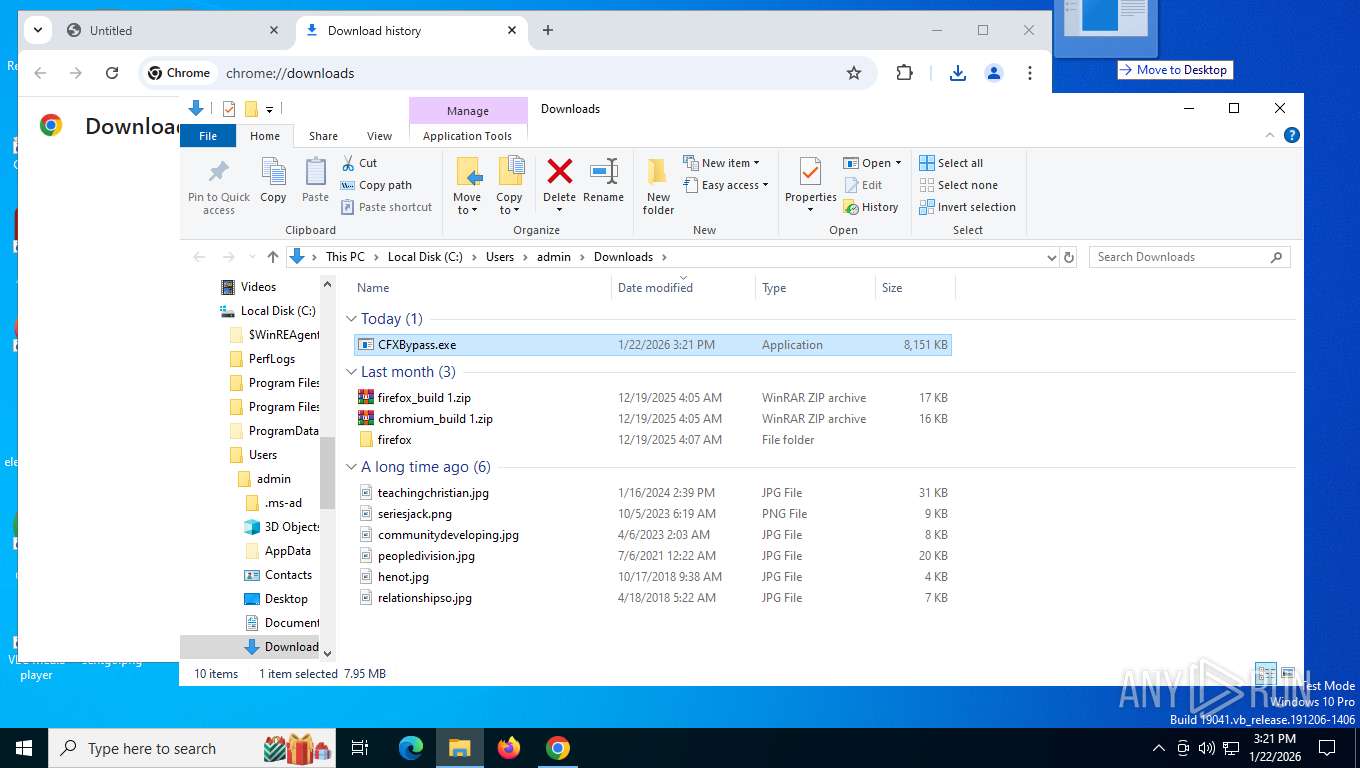Viewport: 1360px width, 768px height.
Task: Open Microsoft Edge from taskbar
Action: [410, 748]
